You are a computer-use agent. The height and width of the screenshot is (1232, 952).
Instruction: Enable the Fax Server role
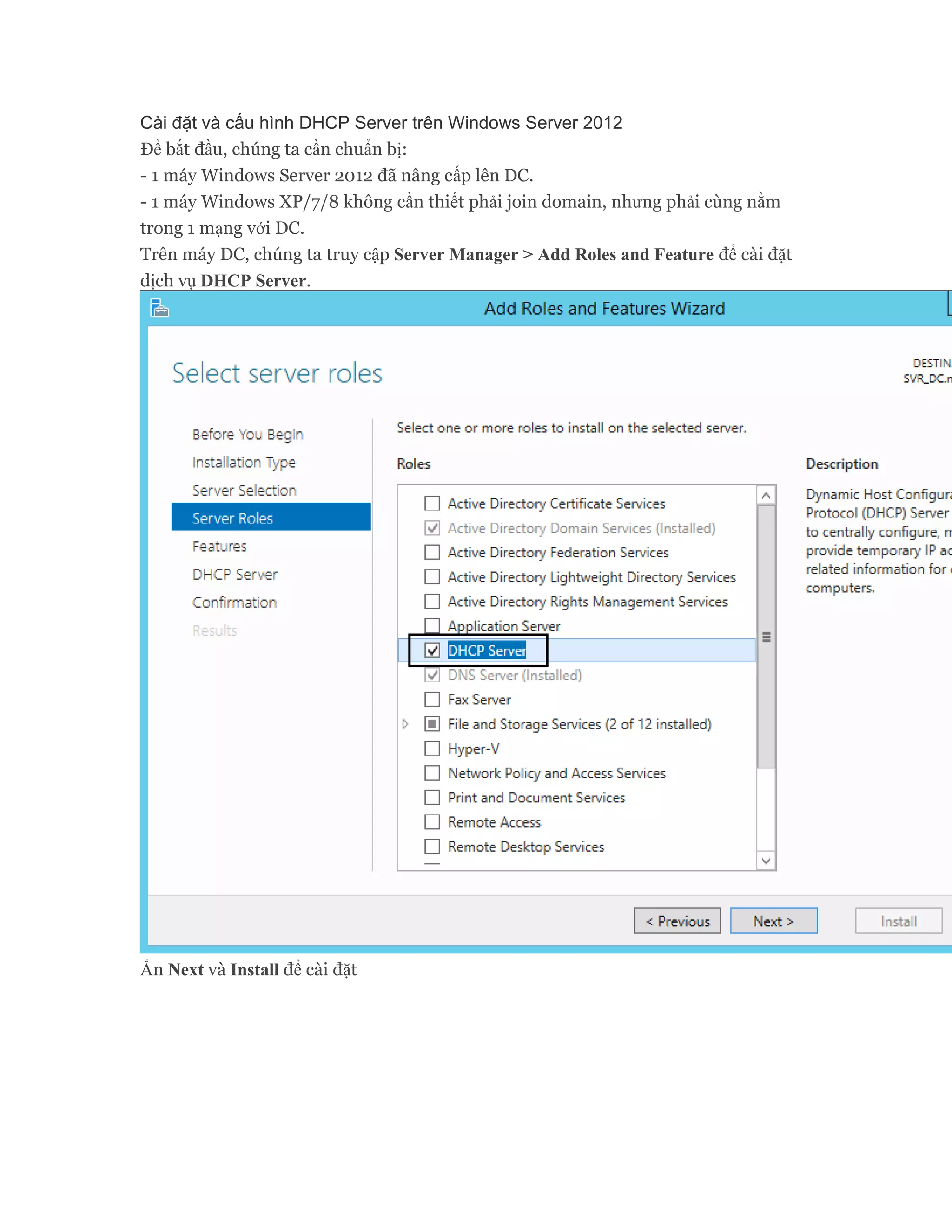pos(432,700)
